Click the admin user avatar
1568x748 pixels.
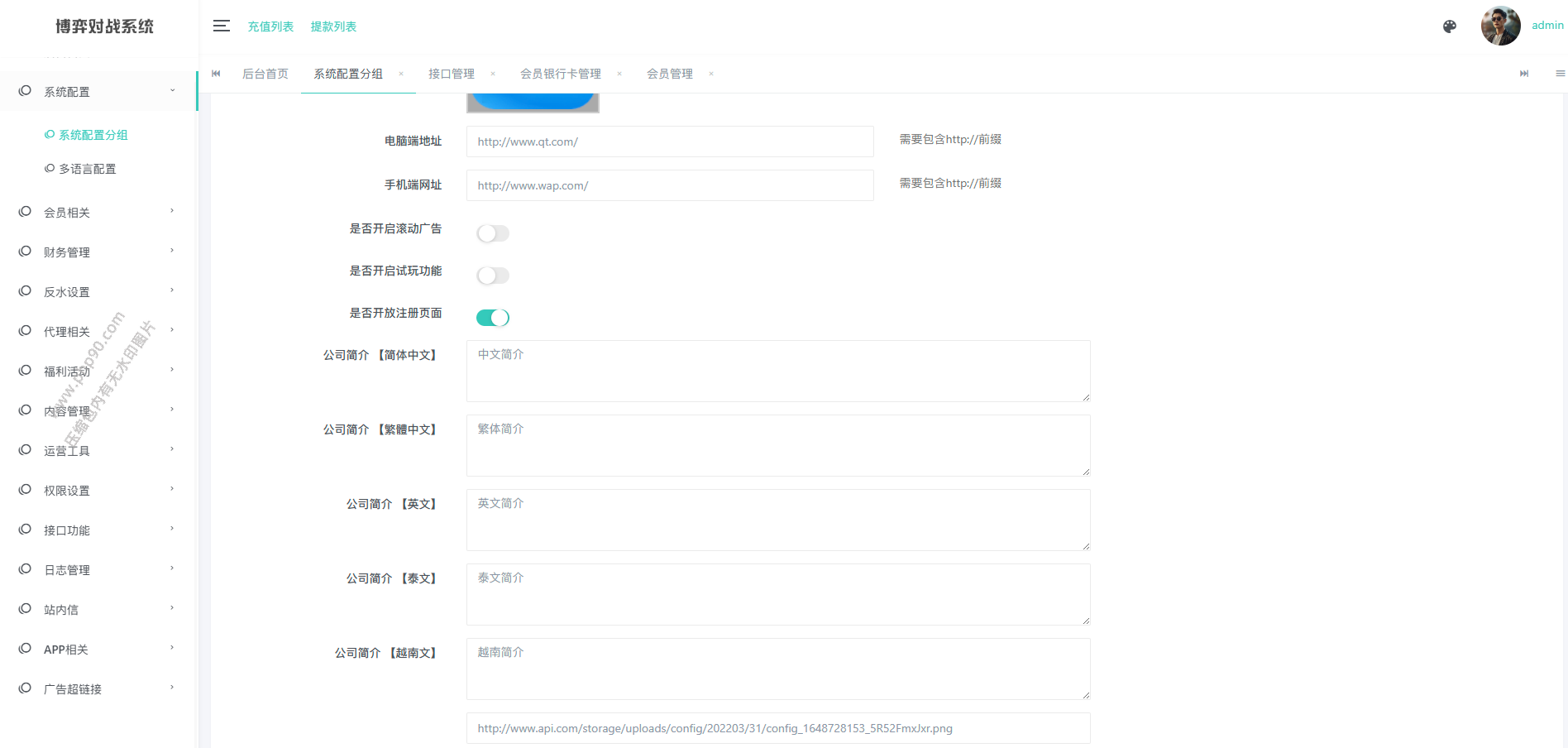point(1500,26)
